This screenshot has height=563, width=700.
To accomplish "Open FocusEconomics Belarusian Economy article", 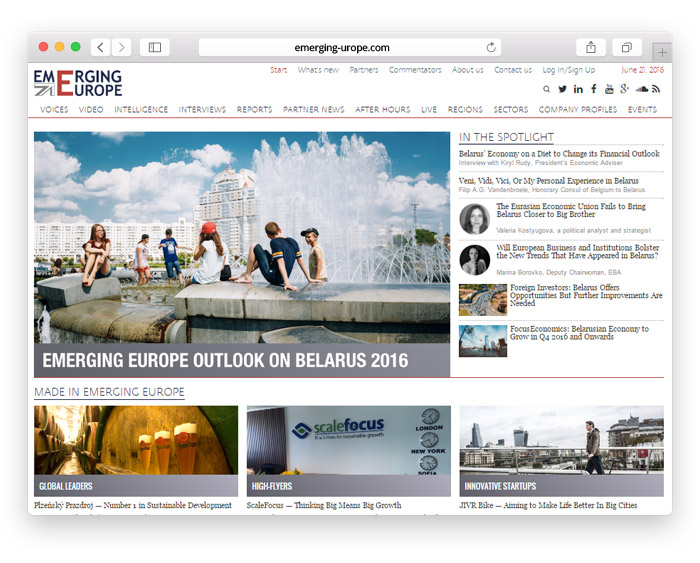I will (579, 333).
